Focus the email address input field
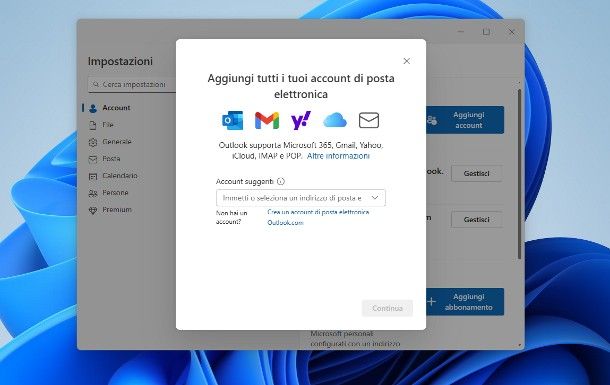Viewport: 610px width, 385px height. [301, 198]
